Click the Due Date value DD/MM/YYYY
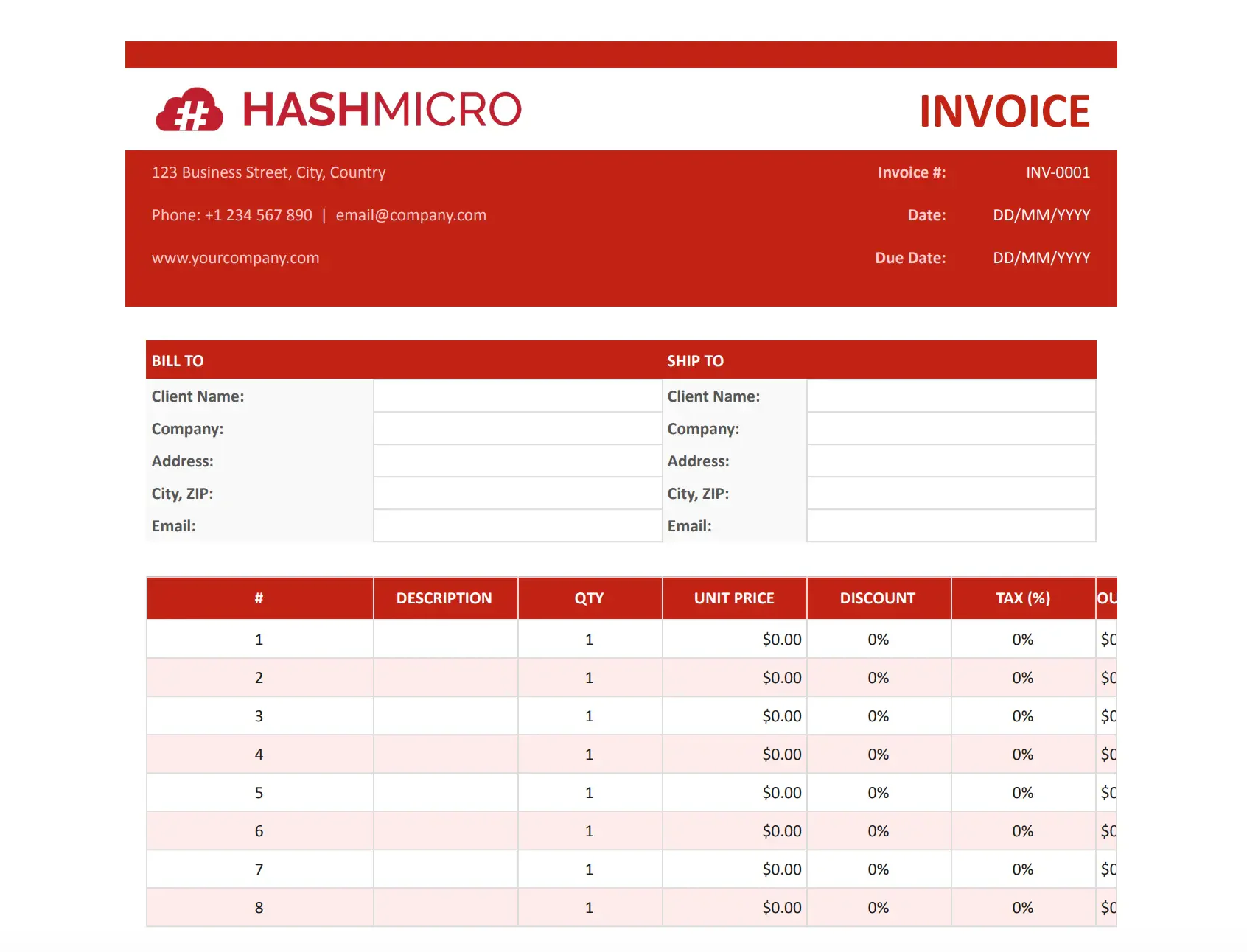This screenshot has width=1247, height=952. (1041, 258)
